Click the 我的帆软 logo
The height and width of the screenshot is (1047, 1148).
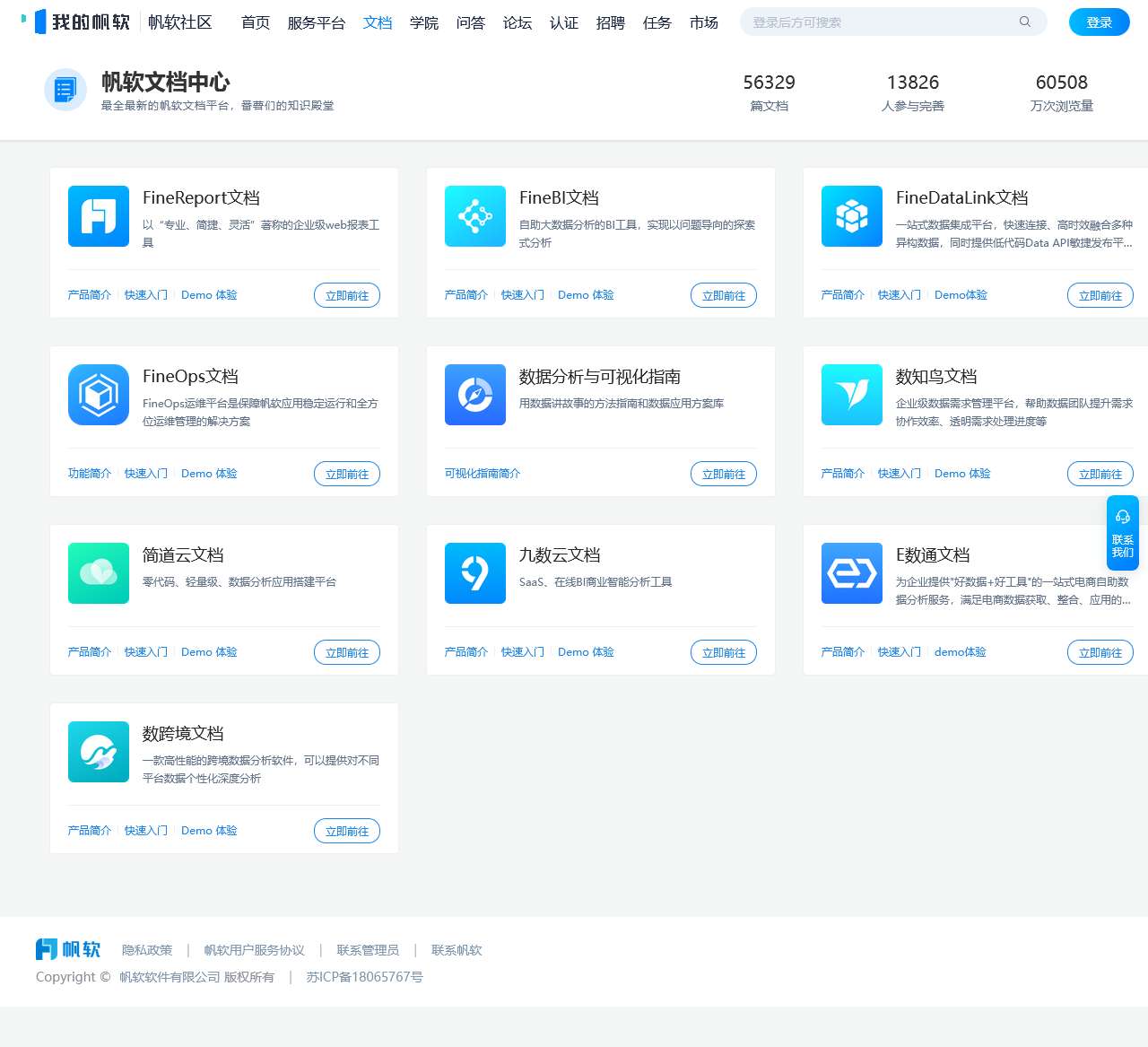point(75,22)
